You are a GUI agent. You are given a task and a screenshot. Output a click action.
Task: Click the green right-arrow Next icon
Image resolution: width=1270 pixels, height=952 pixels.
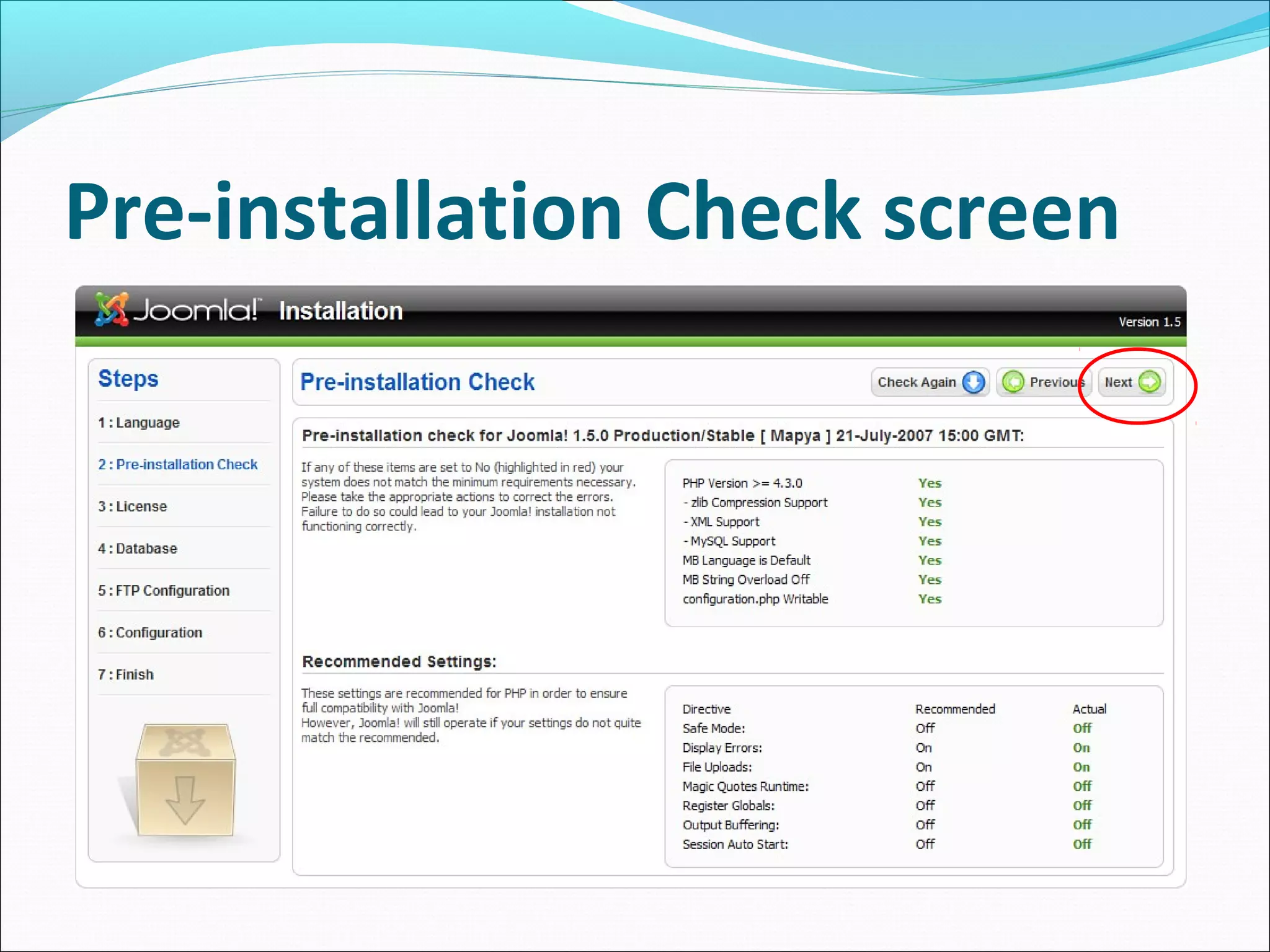(x=1150, y=382)
